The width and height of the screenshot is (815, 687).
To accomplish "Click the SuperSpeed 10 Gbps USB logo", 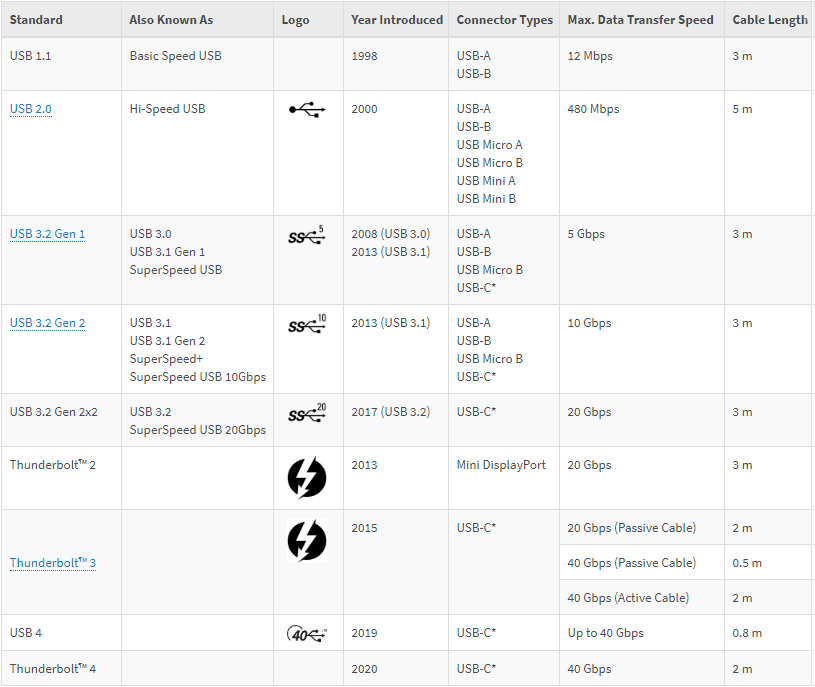I will [x=306, y=325].
